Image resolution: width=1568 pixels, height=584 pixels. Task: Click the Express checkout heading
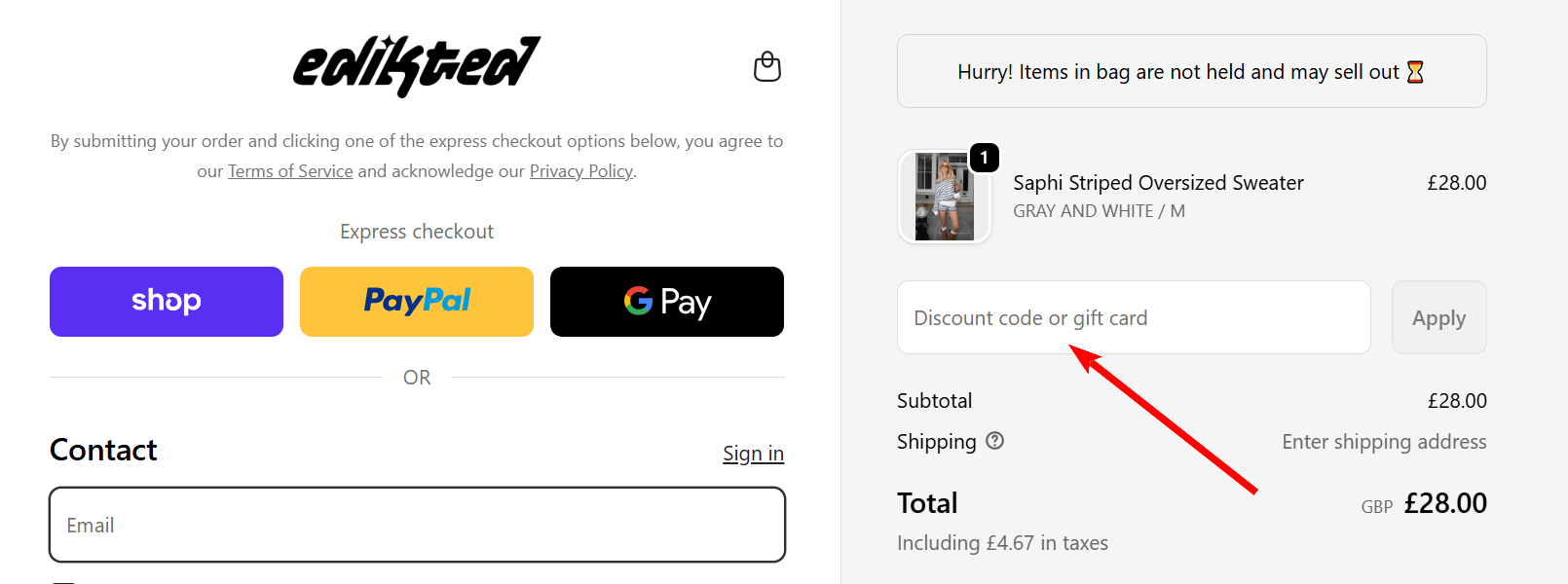click(417, 231)
